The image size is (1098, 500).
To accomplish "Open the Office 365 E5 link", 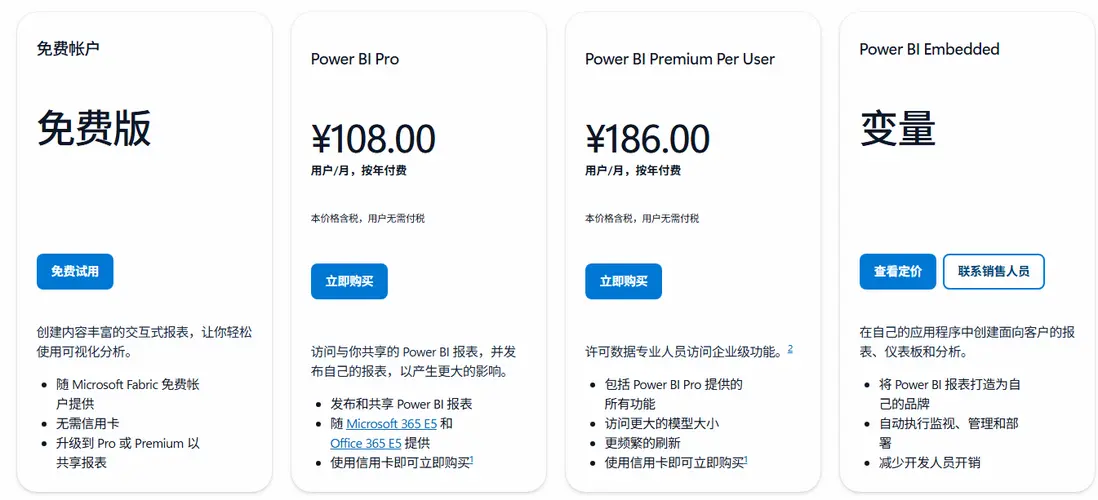I will point(366,442).
